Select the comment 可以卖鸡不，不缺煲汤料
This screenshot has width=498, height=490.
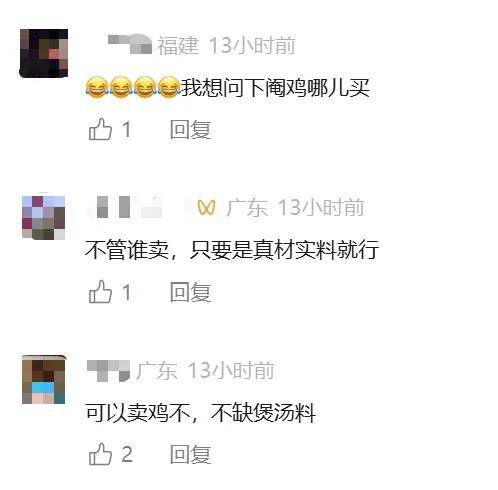pyautogui.click(x=200, y=413)
